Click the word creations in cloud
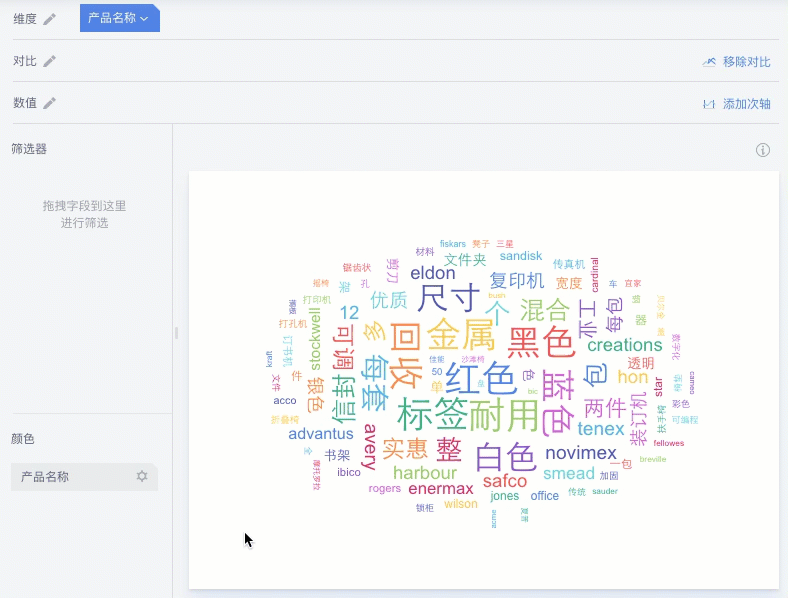This screenshot has height=598, width=788. pyautogui.click(x=625, y=345)
